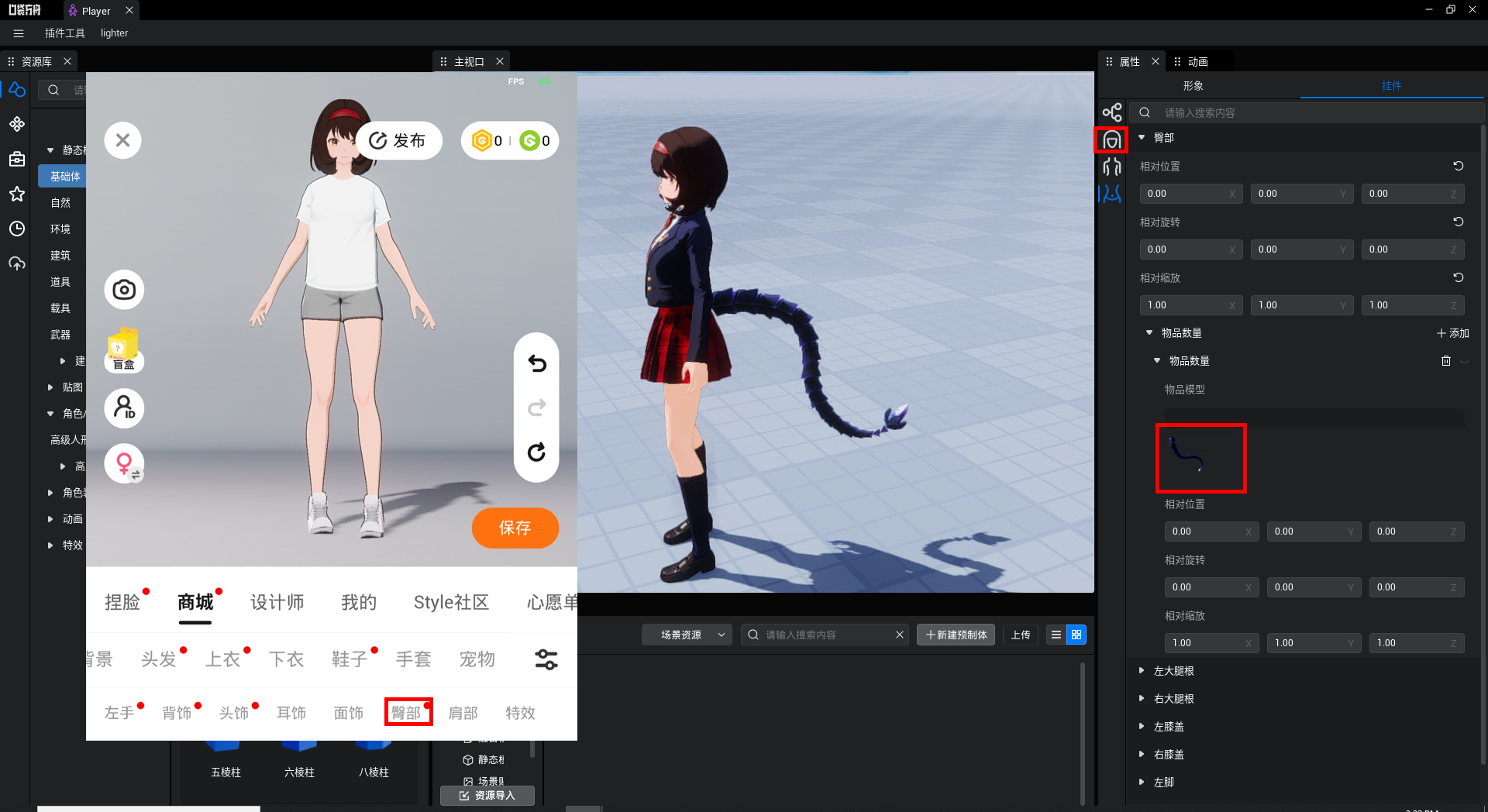Select the upper body attachment icon
This screenshot has height=812, width=1488.
pos(1112,167)
